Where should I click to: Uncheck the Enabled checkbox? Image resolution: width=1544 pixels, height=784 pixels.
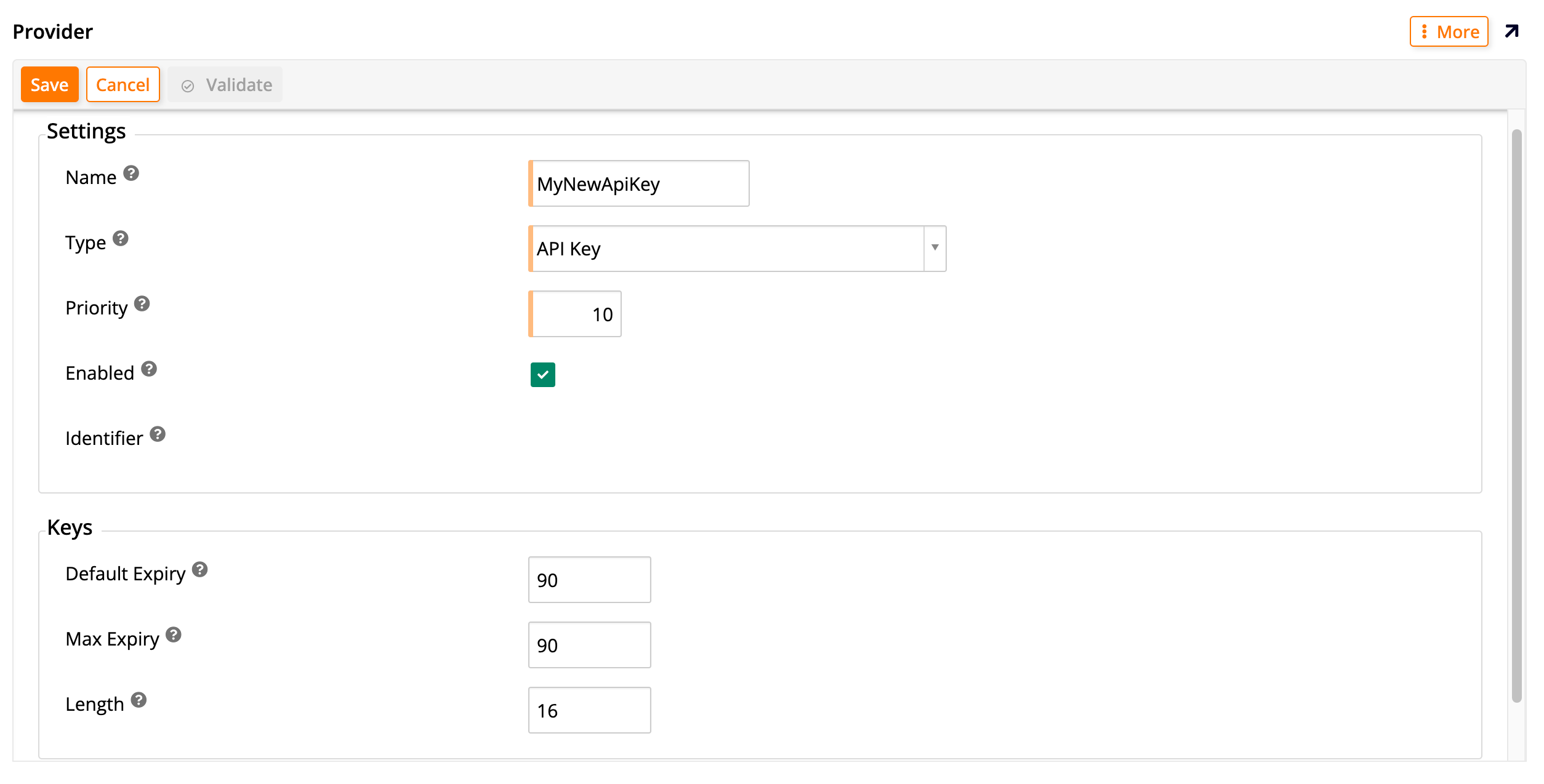pyautogui.click(x=542, y=375)
